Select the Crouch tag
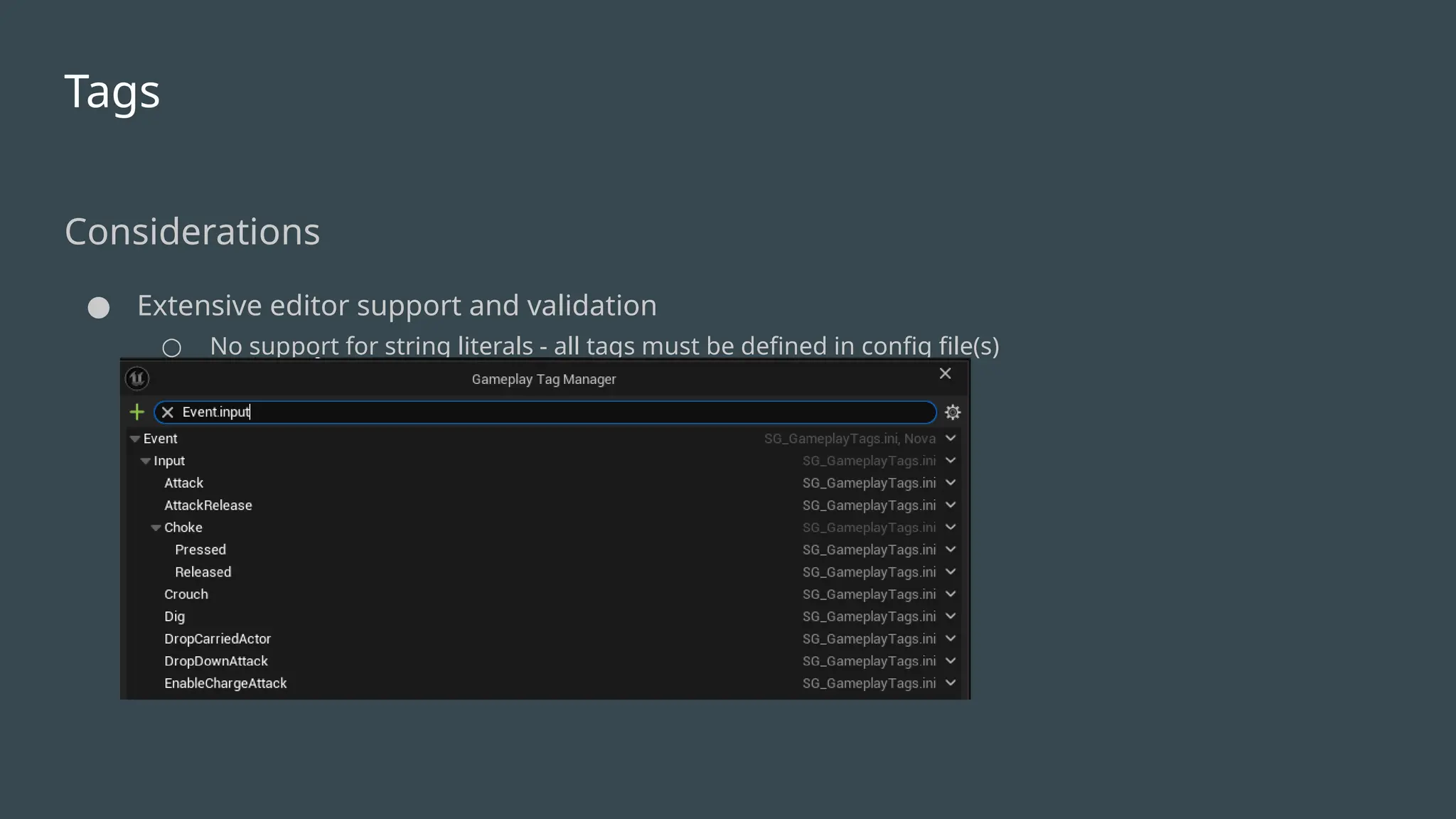1456x819 pixels. coord(186,594)
